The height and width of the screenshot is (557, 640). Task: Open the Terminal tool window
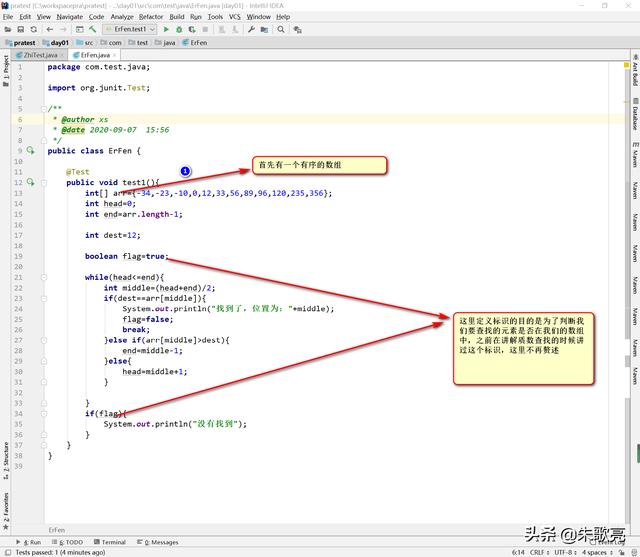(x=110, y=542)
